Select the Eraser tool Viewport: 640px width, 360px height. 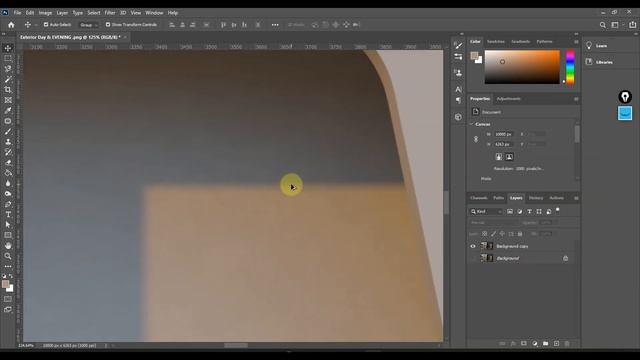[8, 162]
